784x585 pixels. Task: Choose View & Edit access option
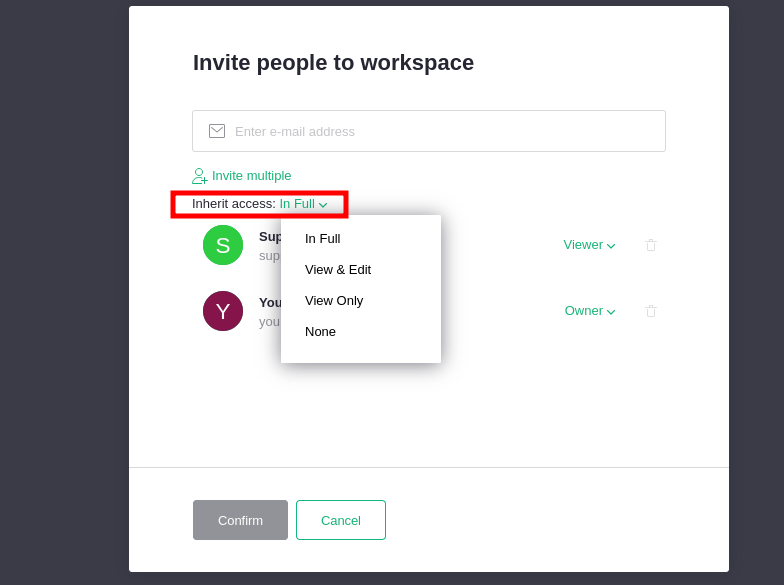pos(338,269)
